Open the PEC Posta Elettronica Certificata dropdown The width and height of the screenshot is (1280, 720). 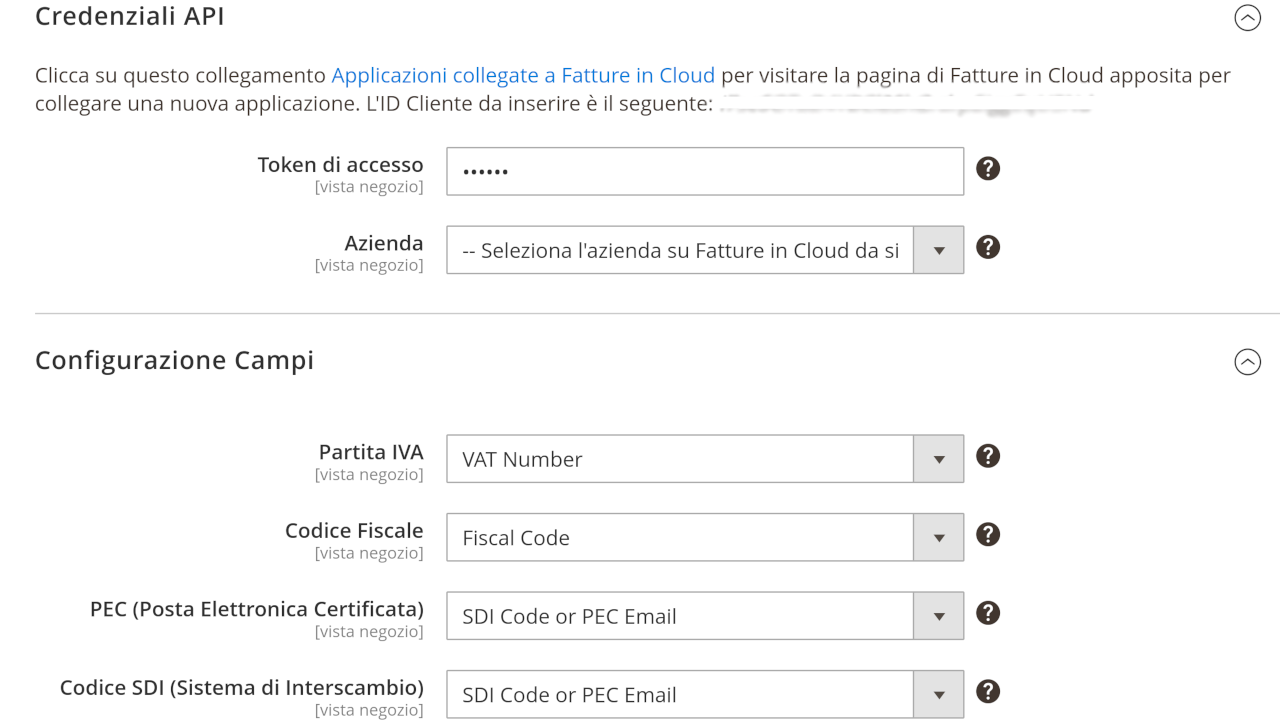click(705, 616)
